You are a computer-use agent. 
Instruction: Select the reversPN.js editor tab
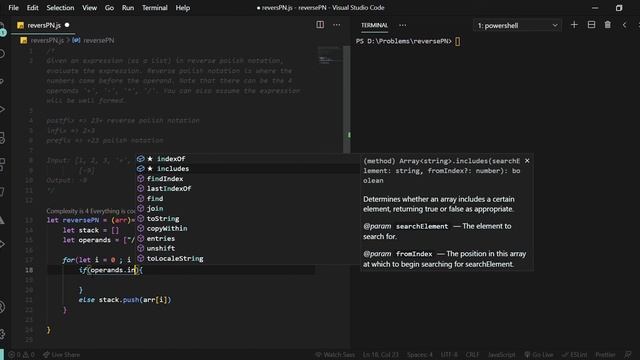[x=43, y=25]
